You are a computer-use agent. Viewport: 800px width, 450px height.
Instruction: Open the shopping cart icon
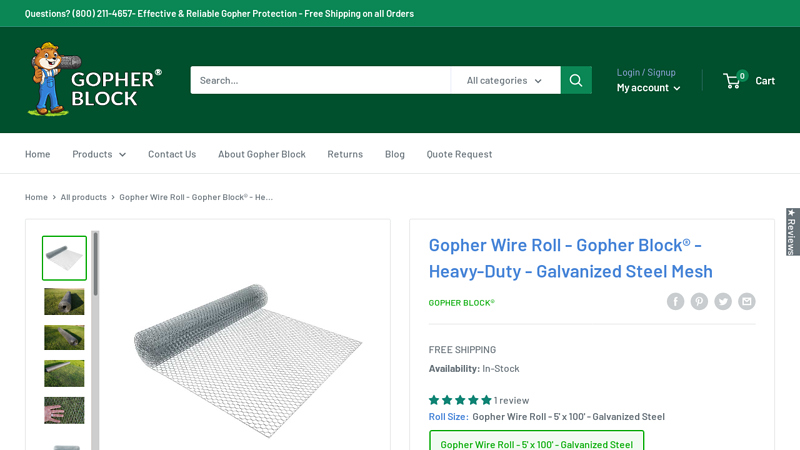[x=735, y=80]
